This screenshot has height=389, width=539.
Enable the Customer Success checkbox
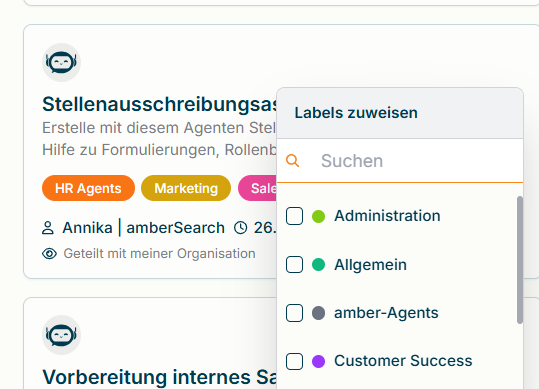point(294,362)
